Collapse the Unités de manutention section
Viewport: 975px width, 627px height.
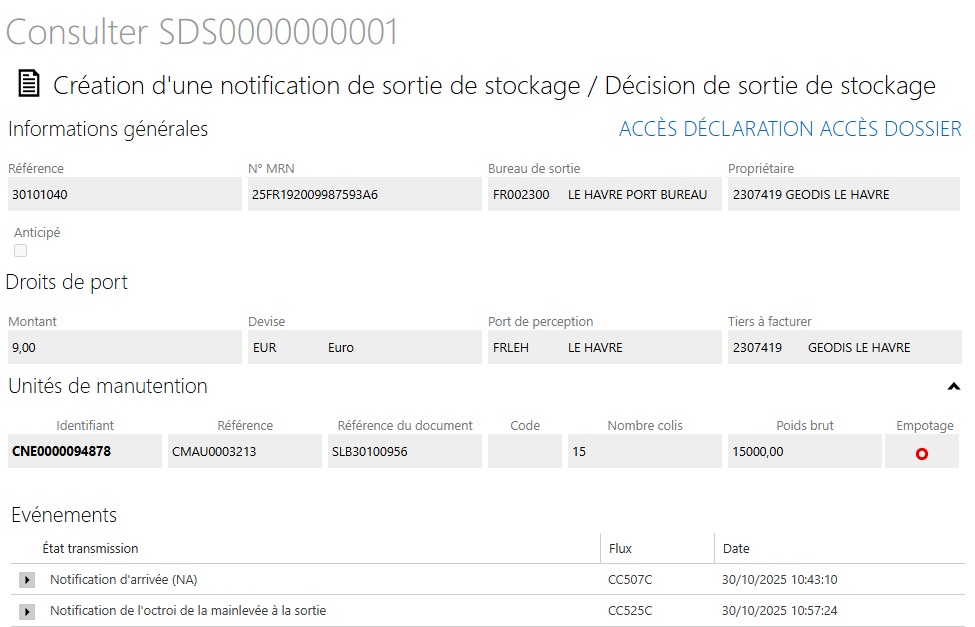coord(953,386)
